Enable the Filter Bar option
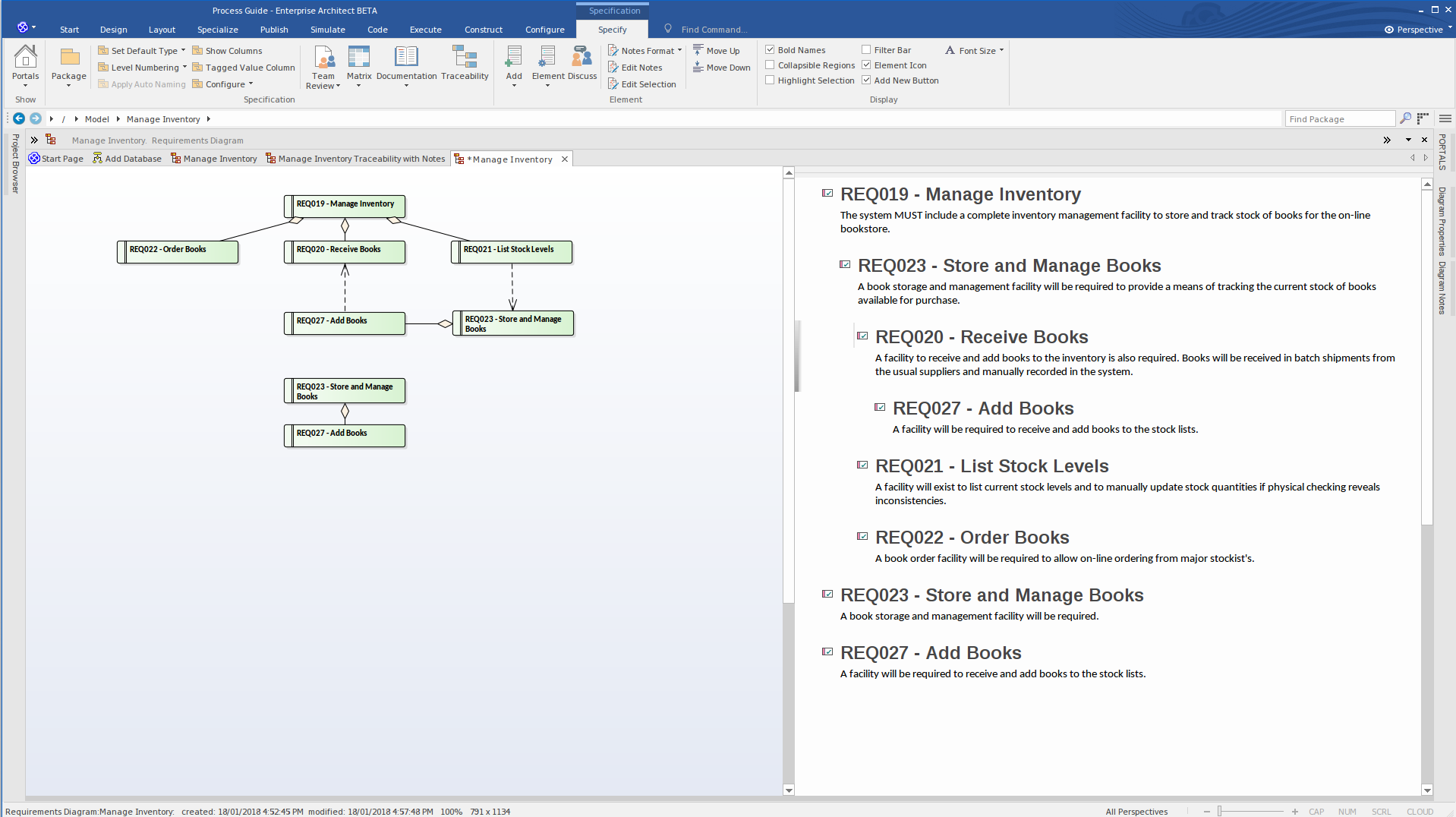1456x817 pixels. point(865,49)
